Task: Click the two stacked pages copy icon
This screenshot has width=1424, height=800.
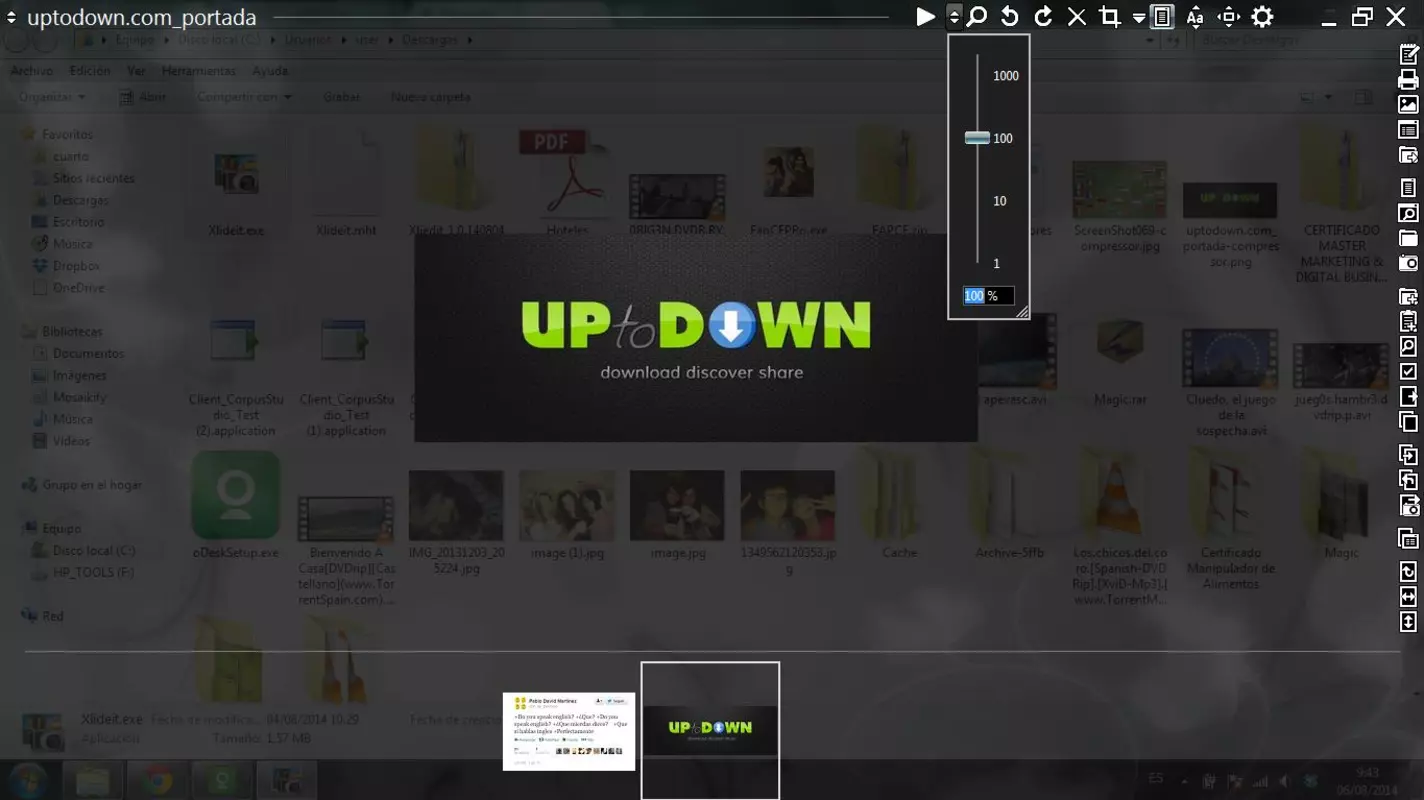Action: coord(1408,421)
